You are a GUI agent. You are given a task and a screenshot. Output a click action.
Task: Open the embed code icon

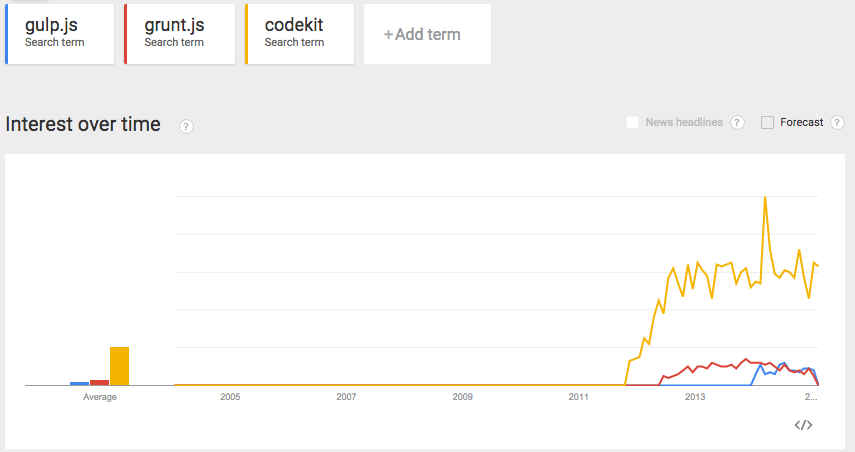[x=803, y=425]
